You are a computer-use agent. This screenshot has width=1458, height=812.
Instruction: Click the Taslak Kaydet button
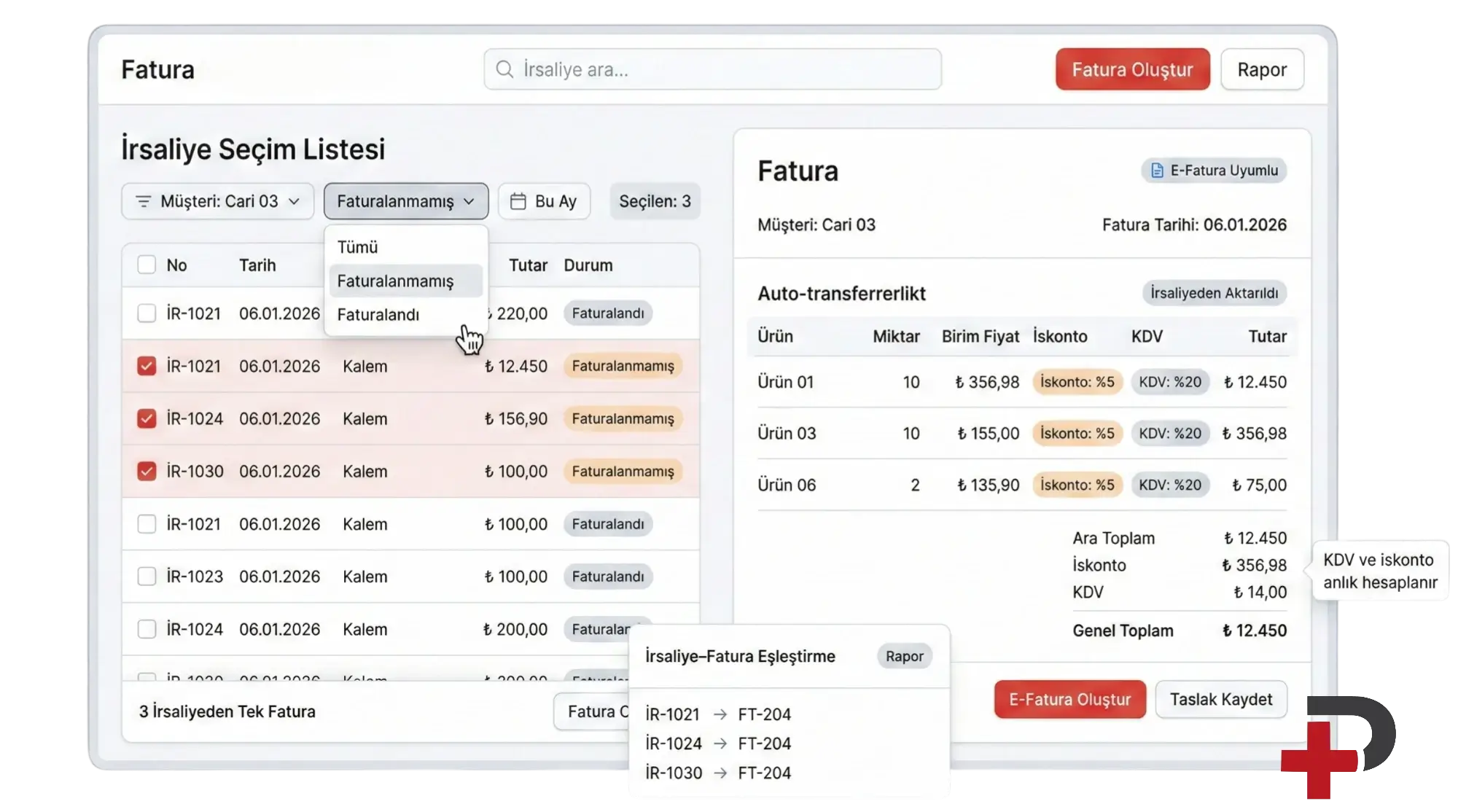pyautogui.click(x=1221, y=700)
